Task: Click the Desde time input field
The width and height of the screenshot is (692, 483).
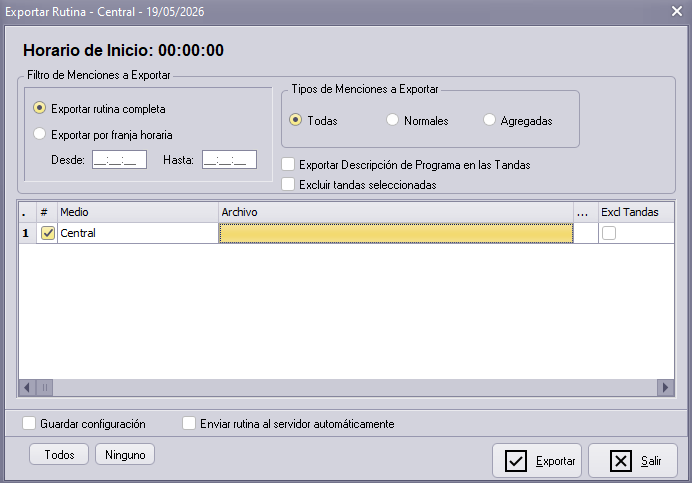Action: click(x=119, y=160)
